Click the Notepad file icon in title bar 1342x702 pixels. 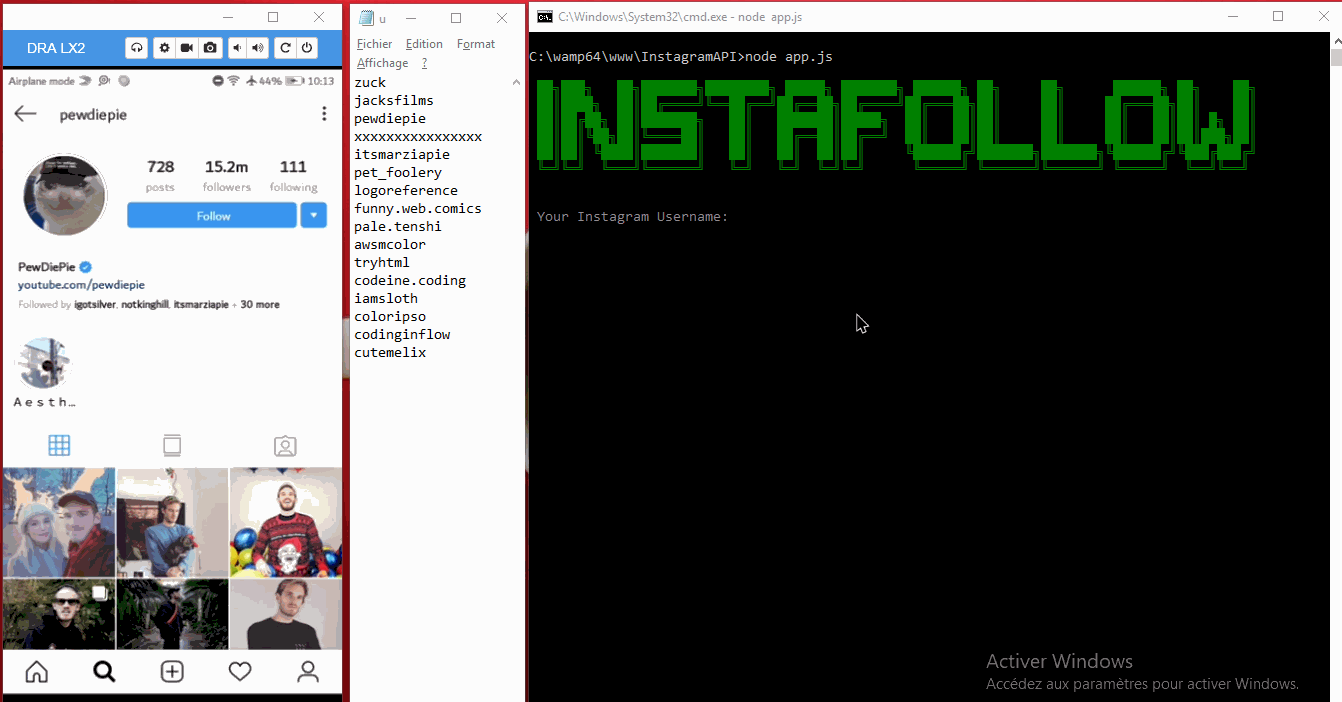click(x=366, y=18)
